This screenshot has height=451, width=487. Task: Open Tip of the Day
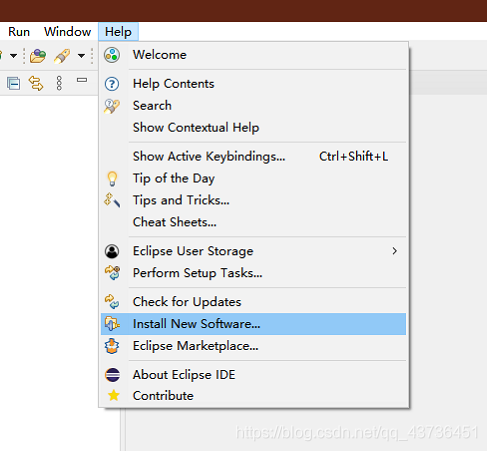253,178
